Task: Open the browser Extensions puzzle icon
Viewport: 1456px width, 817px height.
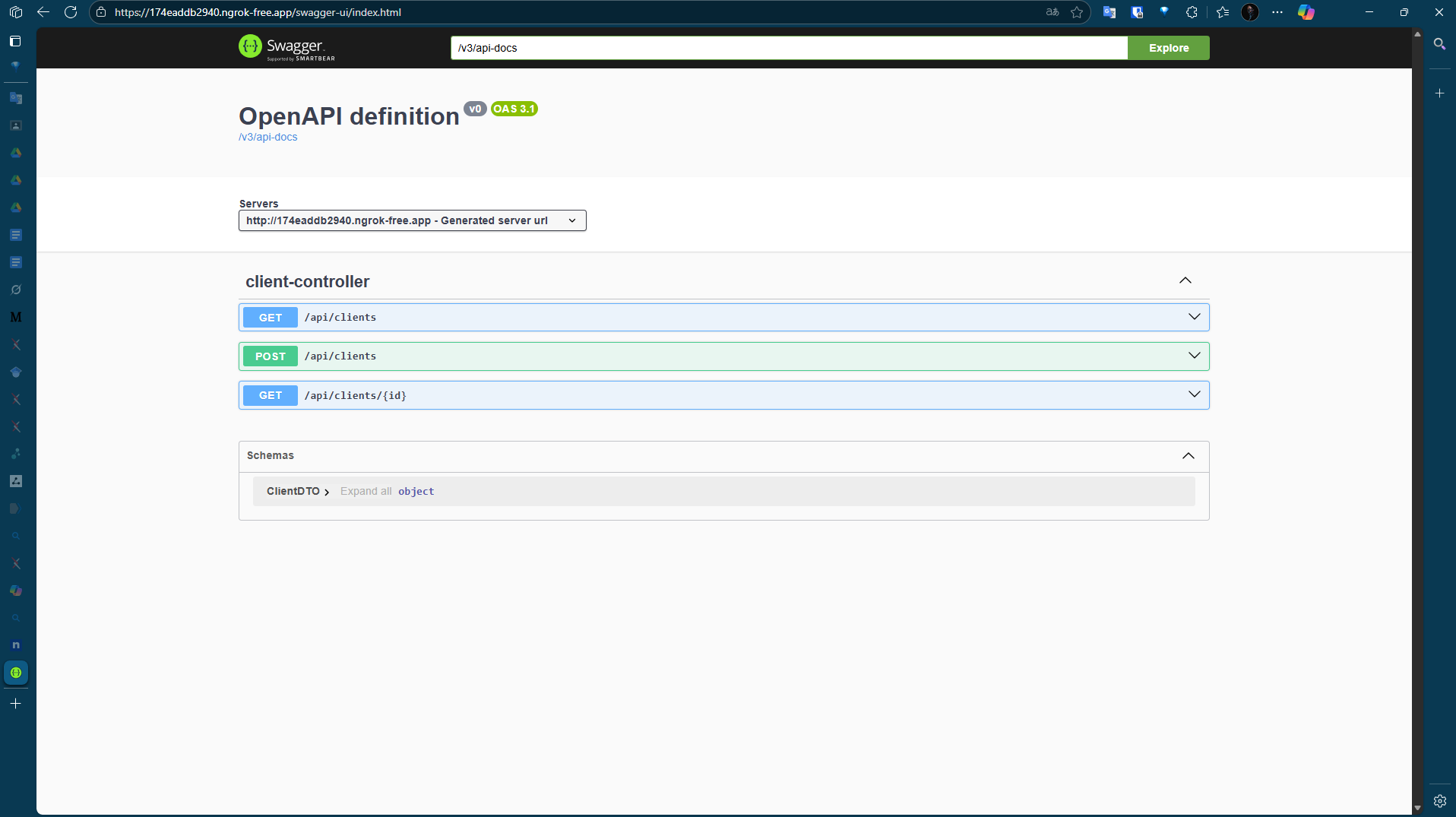Action: (1192, 12)
